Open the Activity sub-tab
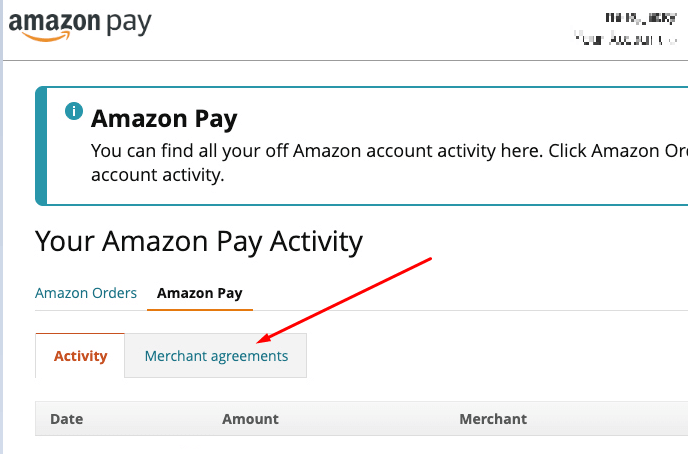This screenshot has height=454, width=688. (80, 356)
